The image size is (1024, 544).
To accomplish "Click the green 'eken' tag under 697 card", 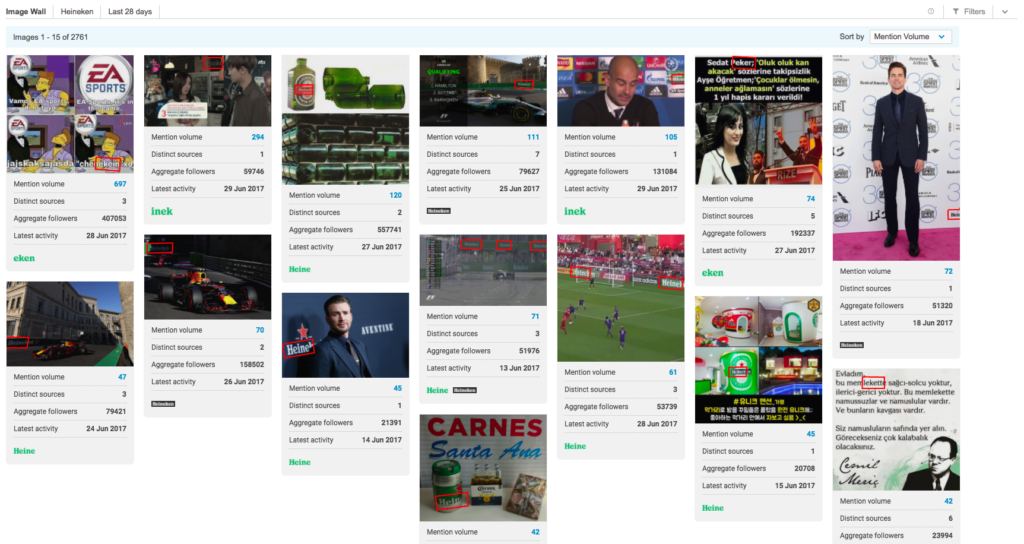I will 24,258.
